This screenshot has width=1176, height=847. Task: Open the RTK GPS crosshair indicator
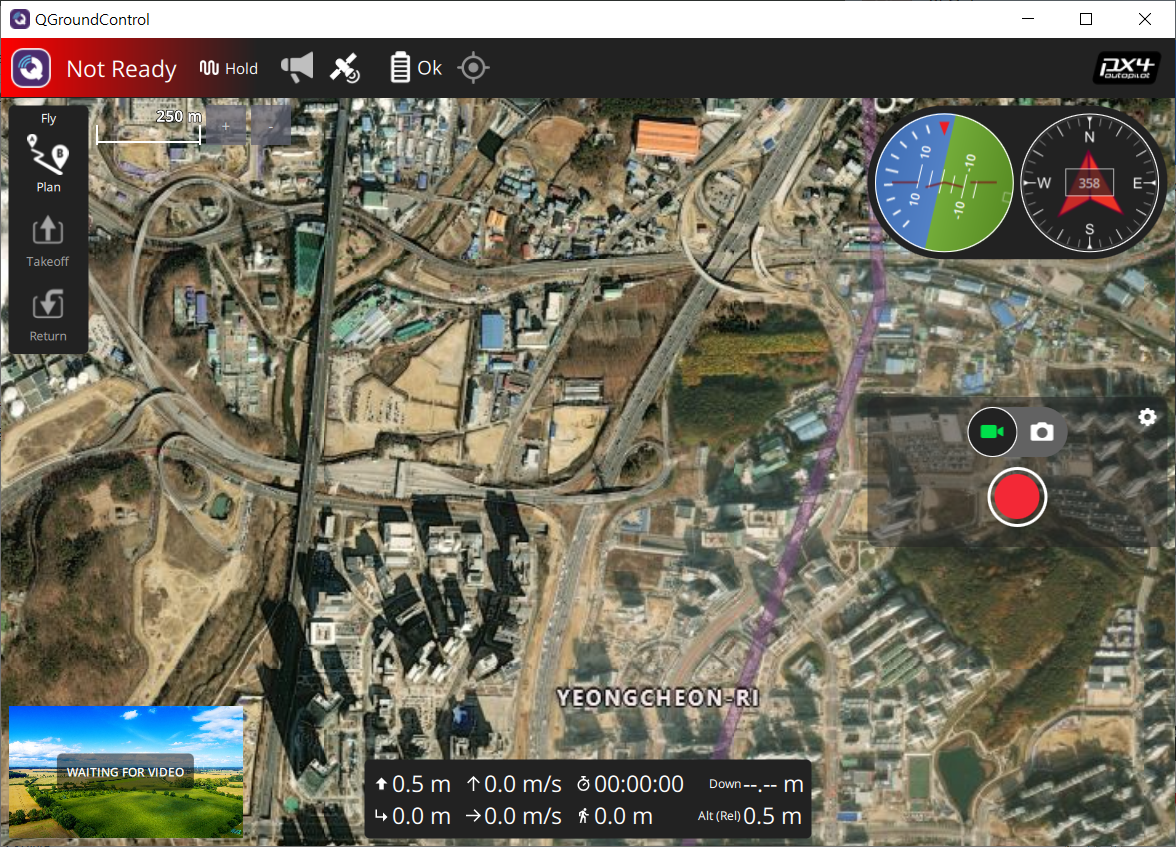473,68
